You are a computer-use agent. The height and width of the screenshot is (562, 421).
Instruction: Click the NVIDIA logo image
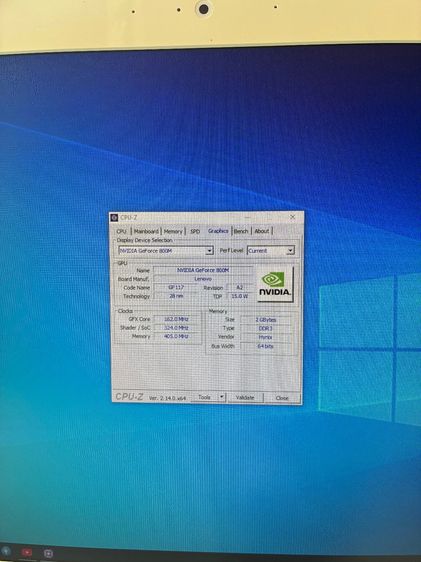[x=275, y=284]
